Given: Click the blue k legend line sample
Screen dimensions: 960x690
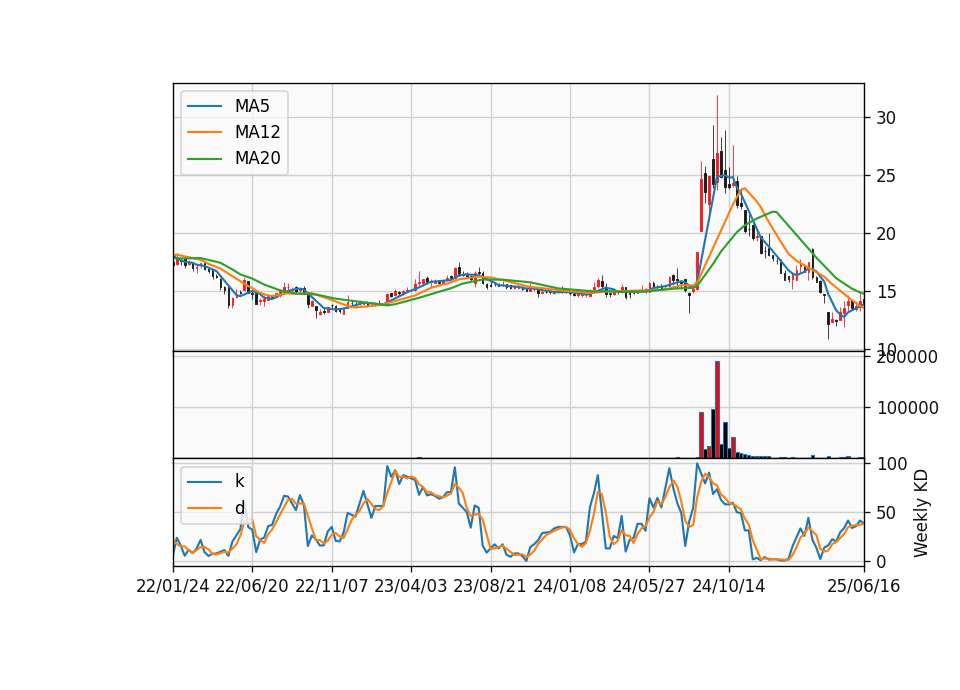Looking at the screenshot, I should 204,482.
